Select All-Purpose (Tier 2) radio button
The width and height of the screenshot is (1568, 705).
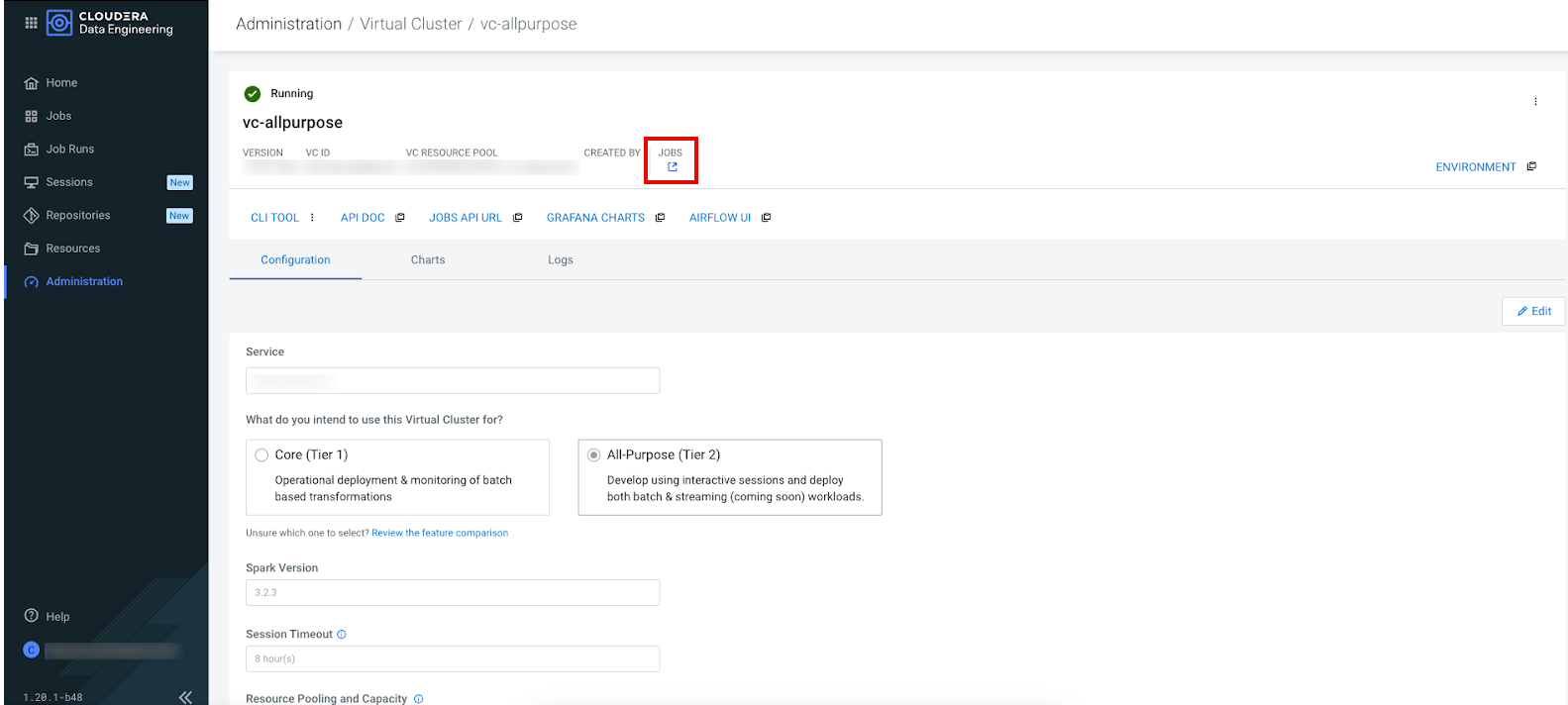click(x=593, y=455)
